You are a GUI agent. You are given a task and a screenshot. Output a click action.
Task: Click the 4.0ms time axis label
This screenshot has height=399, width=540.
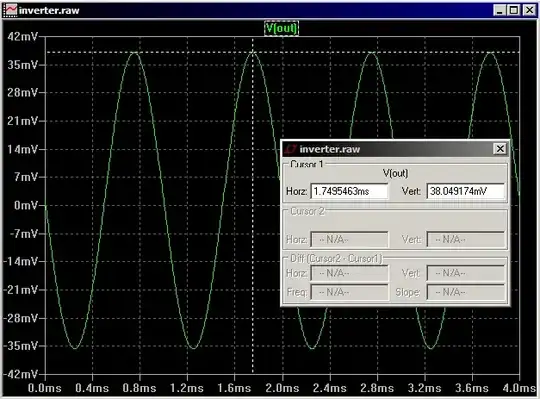pyautogui.click(x=519, y=388)
